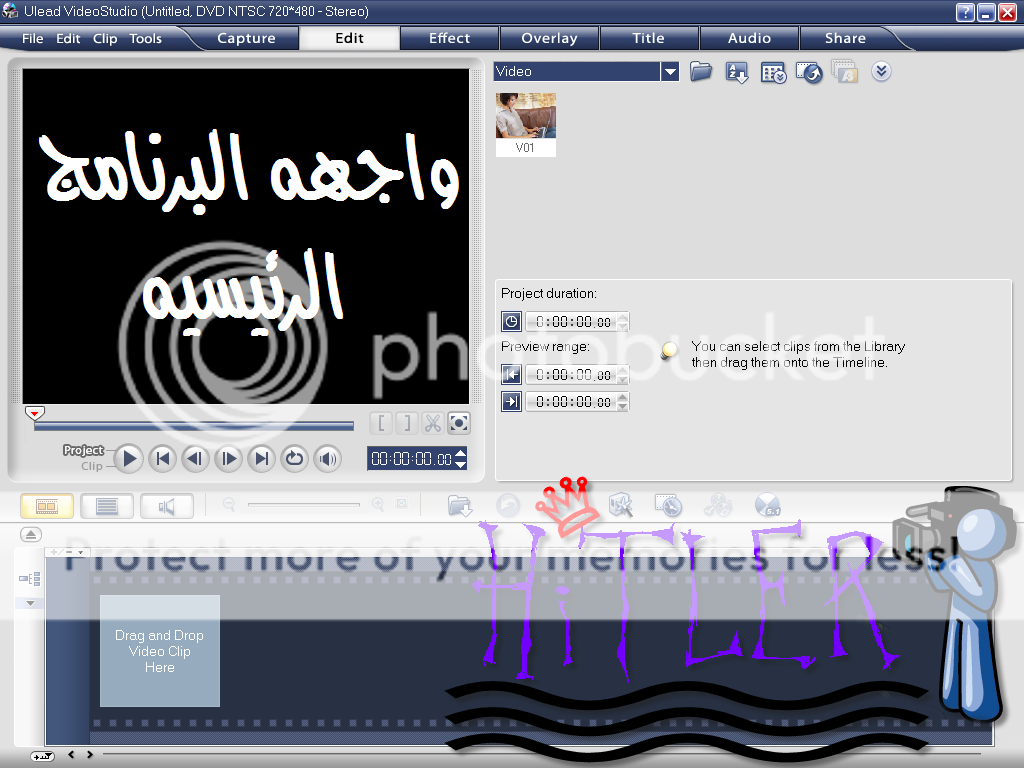Viewport: 1024px width, 768px height.
Task: Click the Cut Clip scissors icon
Action: pos(432,423)
